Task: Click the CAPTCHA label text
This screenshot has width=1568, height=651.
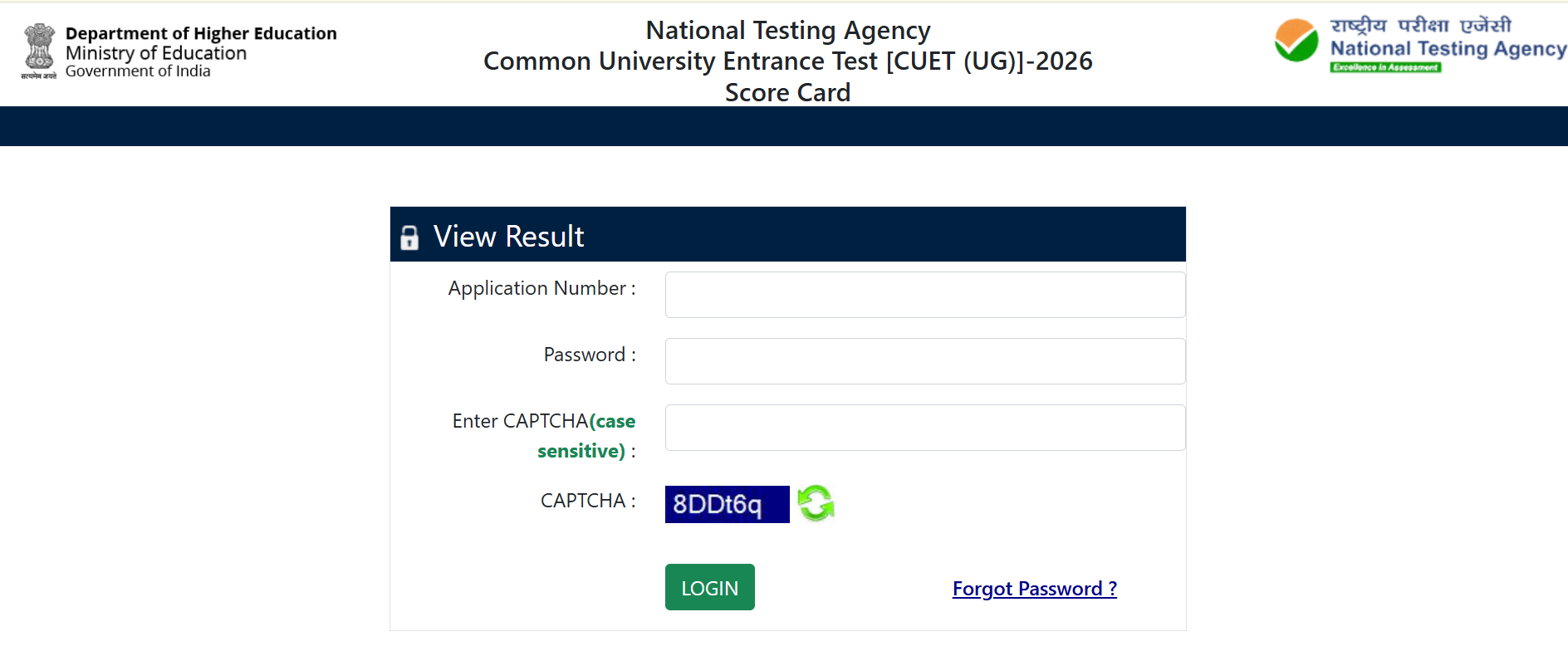Action: click(x=588, y=501)
